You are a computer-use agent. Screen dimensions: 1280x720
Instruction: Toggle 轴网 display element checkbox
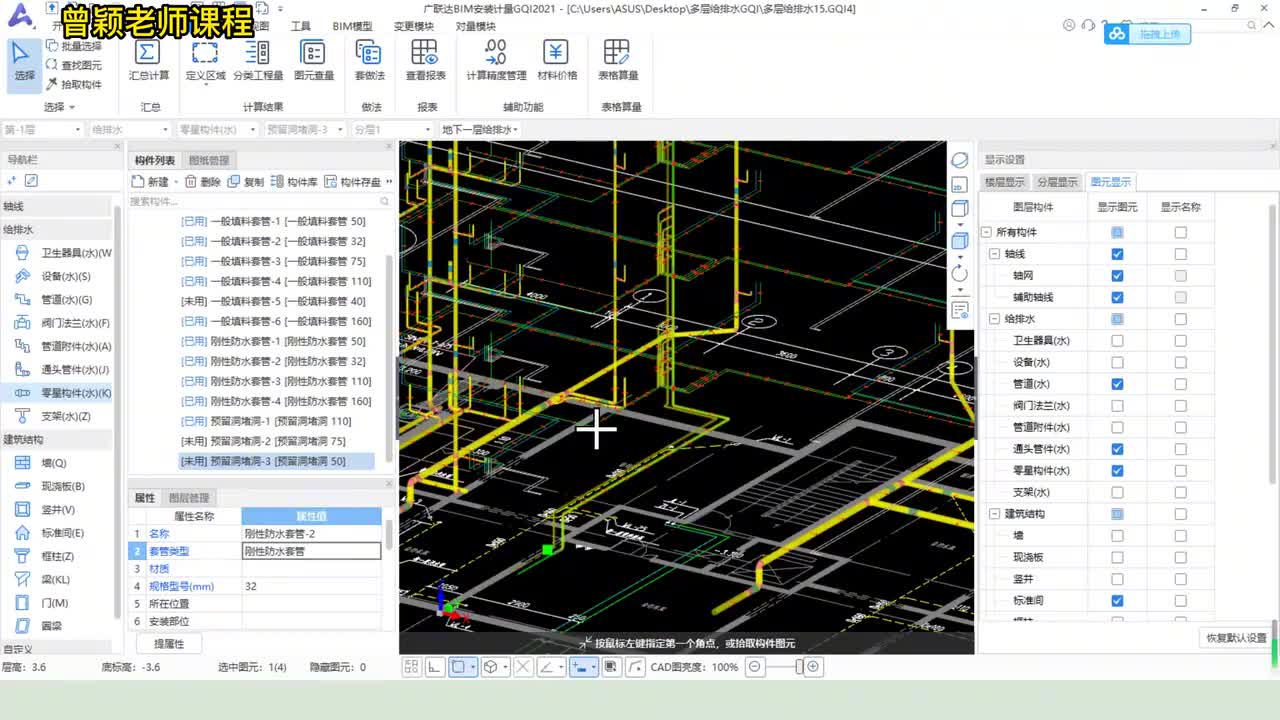(x=1117, y=276)
